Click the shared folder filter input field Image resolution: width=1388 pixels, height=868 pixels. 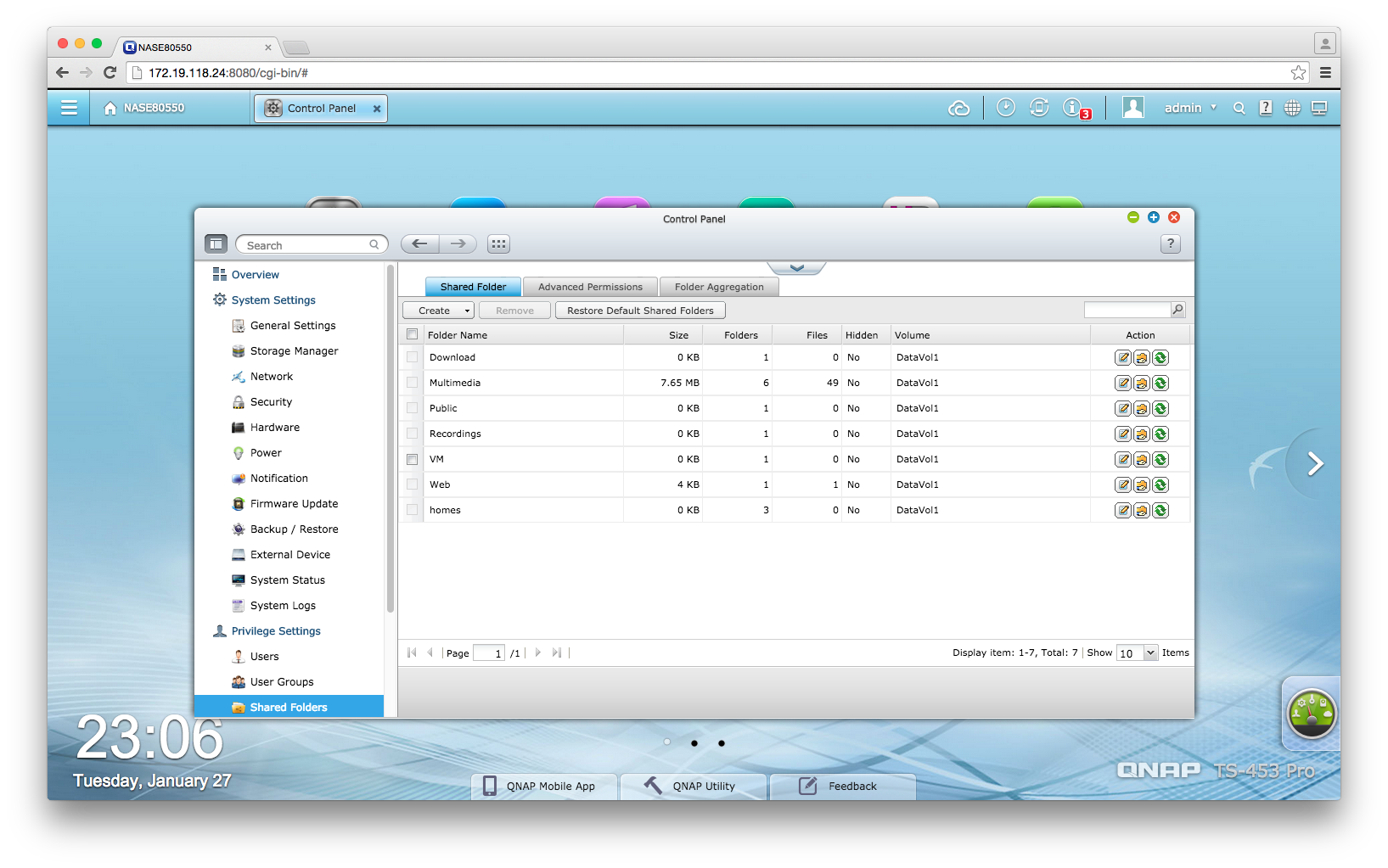tap(1127, 310)
